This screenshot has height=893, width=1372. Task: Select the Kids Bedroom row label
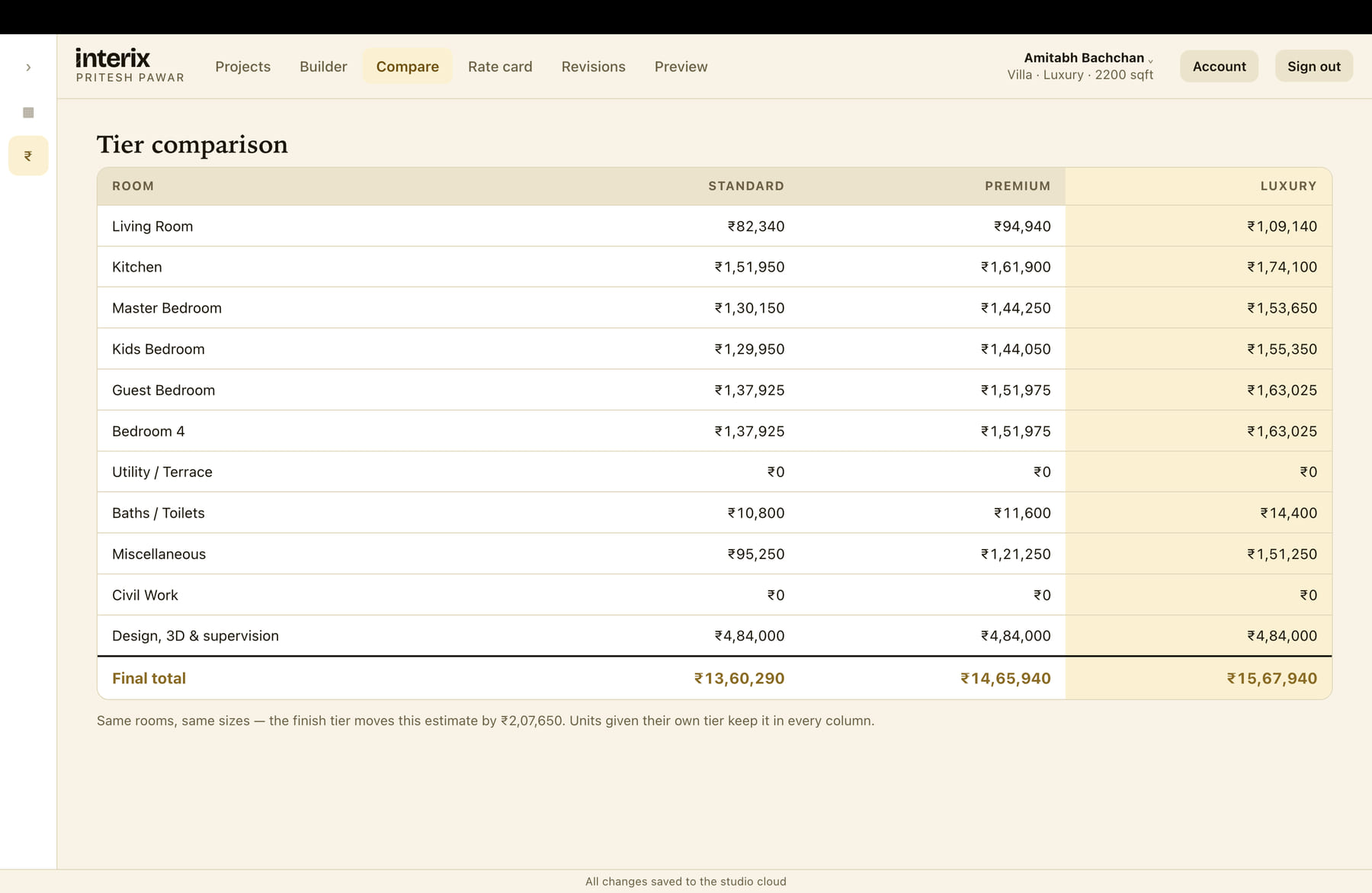click(x=158, y=349)
